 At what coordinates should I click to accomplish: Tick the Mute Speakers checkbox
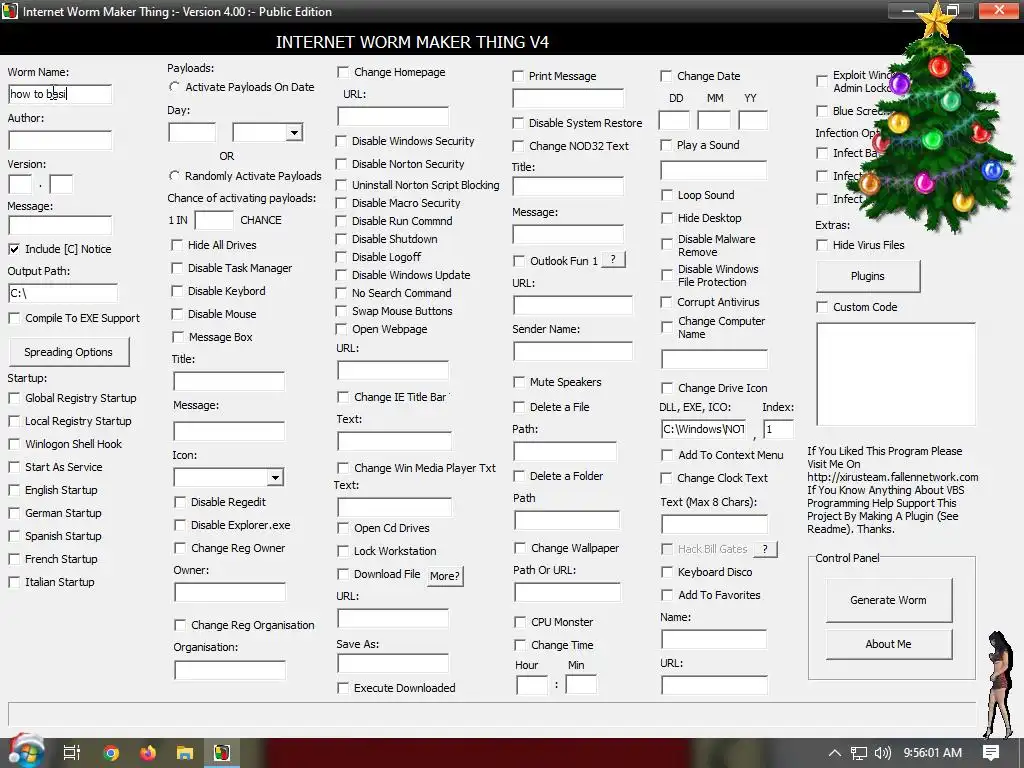point(519,382)
